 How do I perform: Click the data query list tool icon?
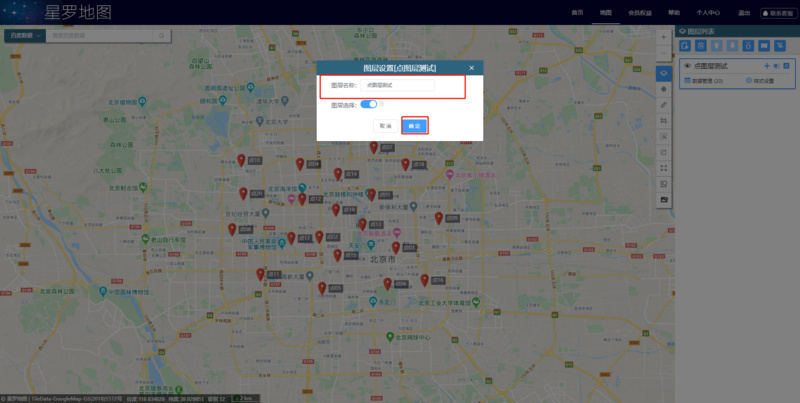coord(664,184)
